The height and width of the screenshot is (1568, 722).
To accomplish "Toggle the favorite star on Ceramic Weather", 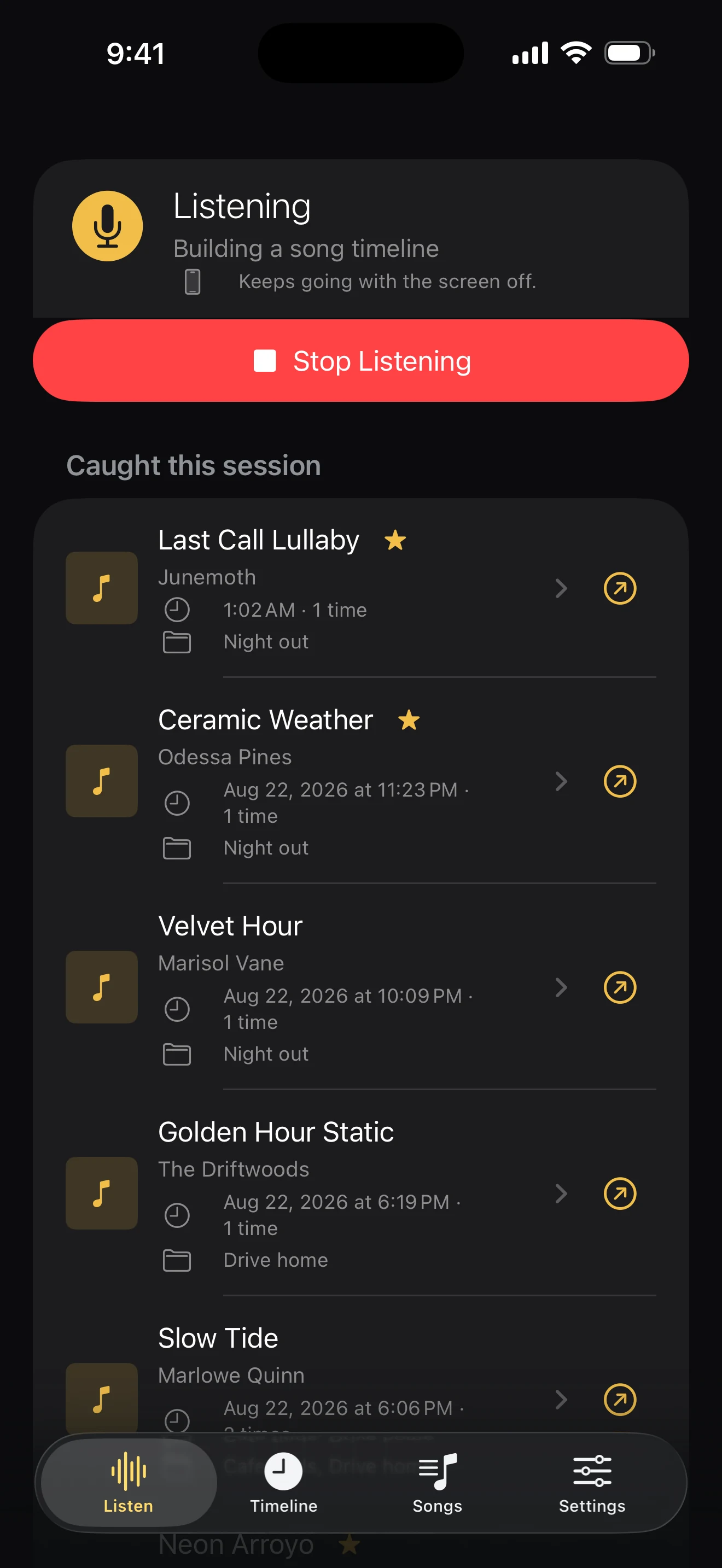I will (409, 719).
